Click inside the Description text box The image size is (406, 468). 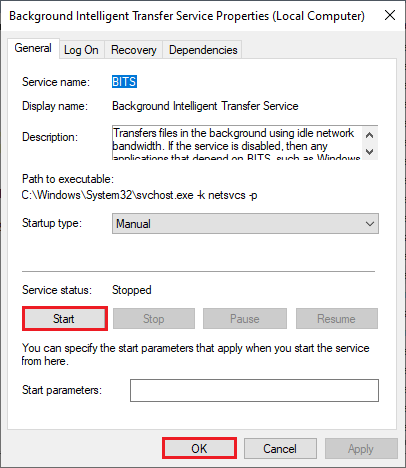point(237,143)
